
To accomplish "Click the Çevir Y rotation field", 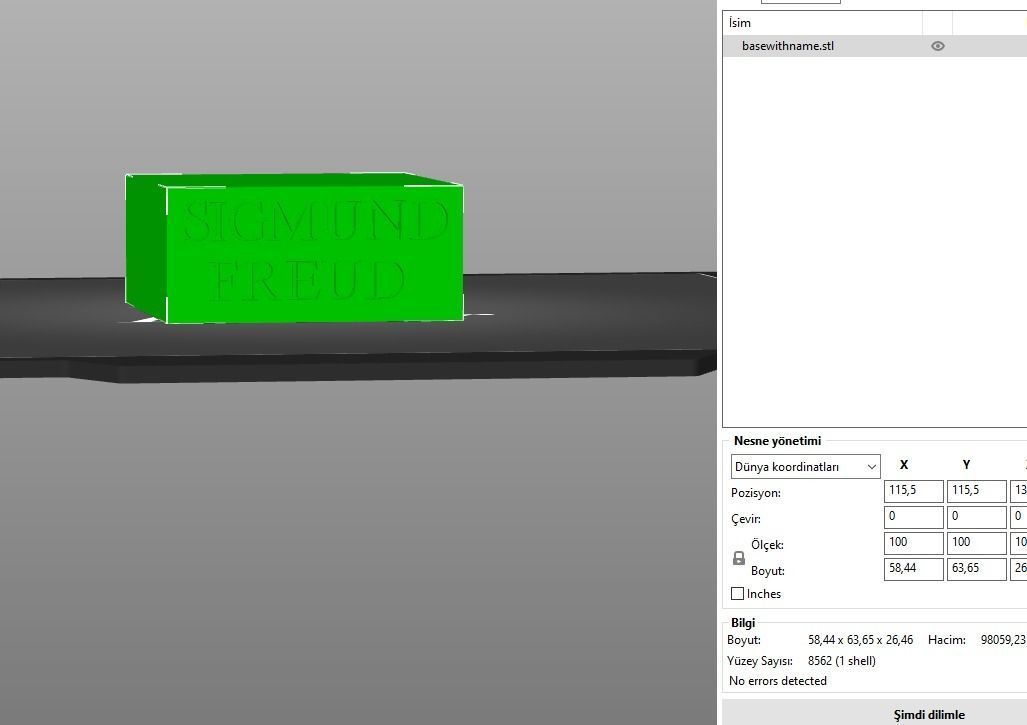I will click(x=977, y=517).
